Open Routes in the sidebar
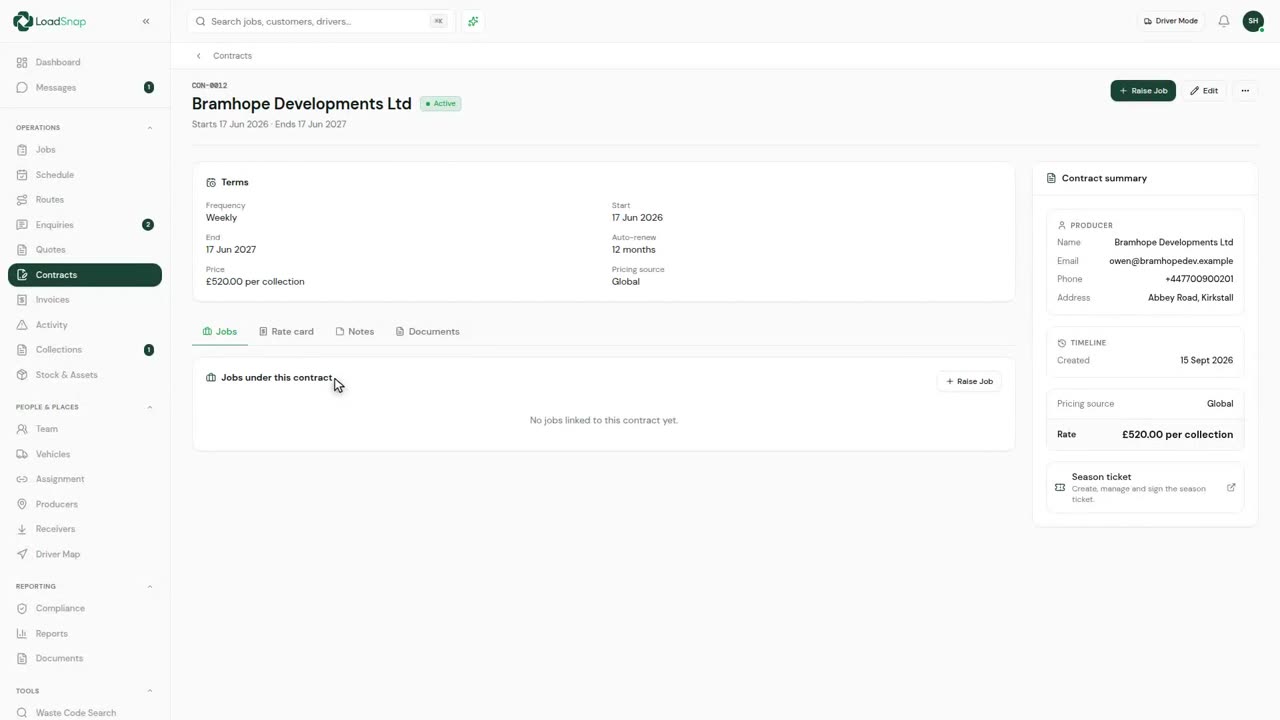1280x720 pixels. click(84, 200)
